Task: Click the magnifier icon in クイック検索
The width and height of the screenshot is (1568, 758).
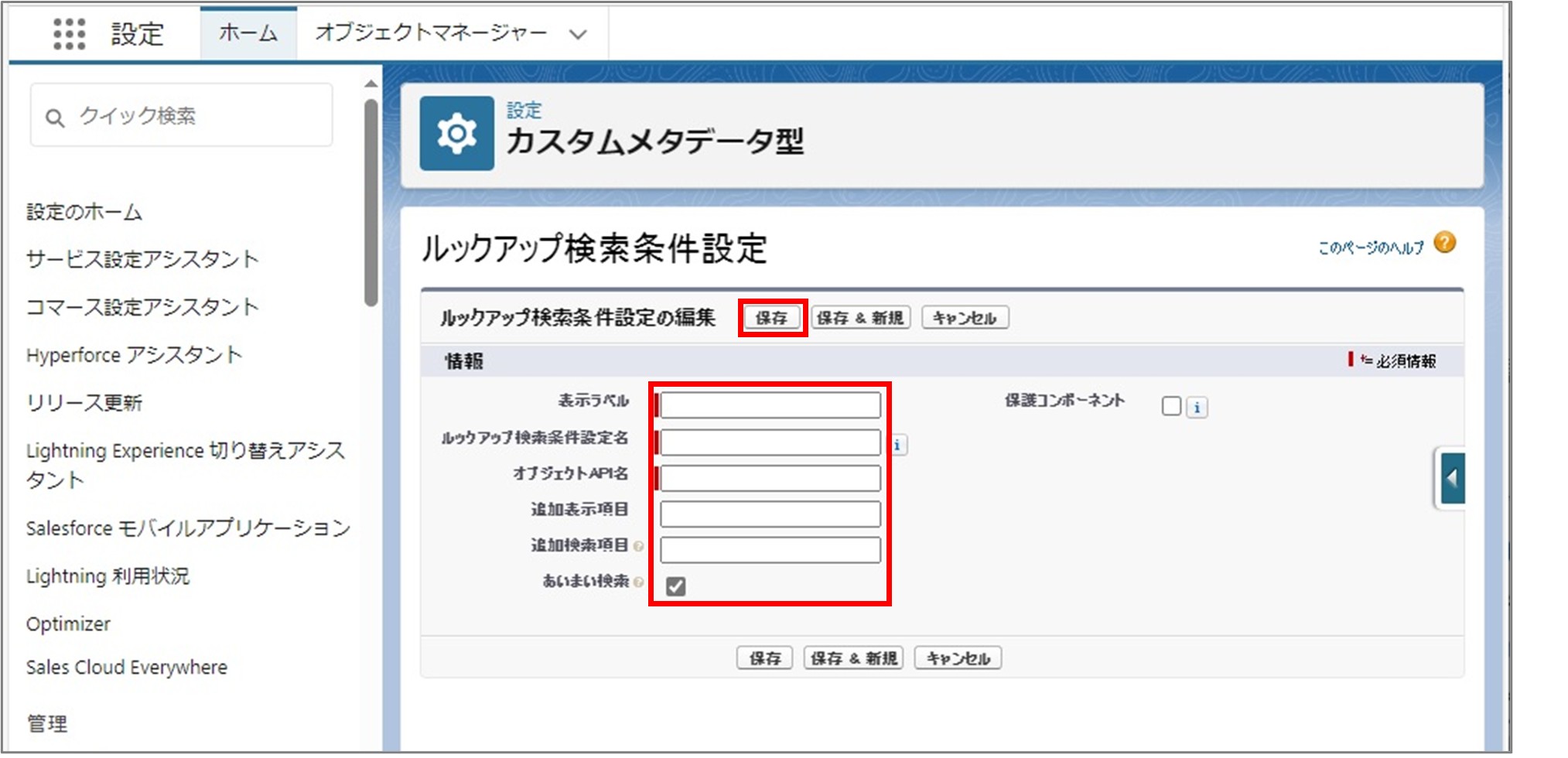Action: 53,116
